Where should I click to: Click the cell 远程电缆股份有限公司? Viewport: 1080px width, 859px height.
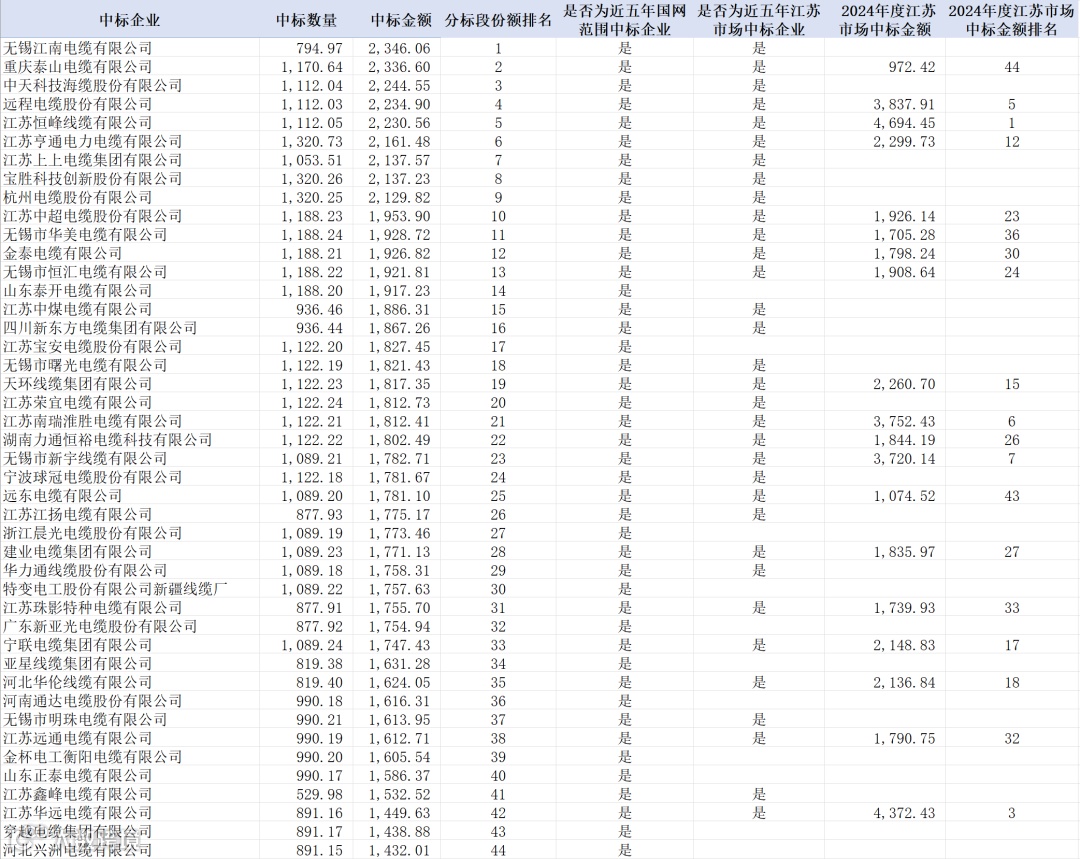click(78, 104)
